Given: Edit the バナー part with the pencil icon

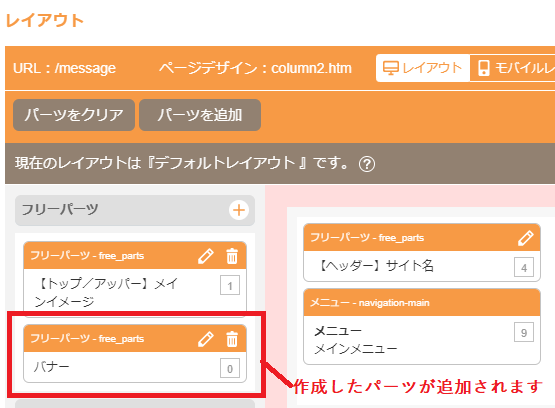Looking at the screenshot, I should (206, 339).
